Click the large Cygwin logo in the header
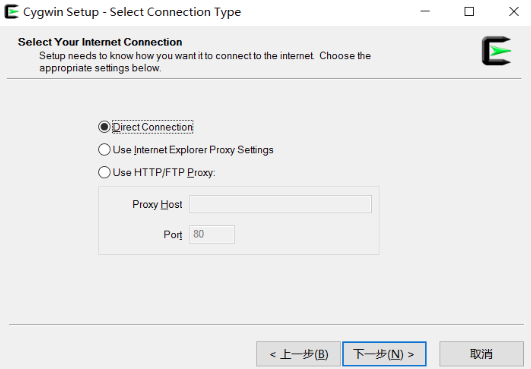The height and width of the screenshot is (369, 531). coord(496,51)
